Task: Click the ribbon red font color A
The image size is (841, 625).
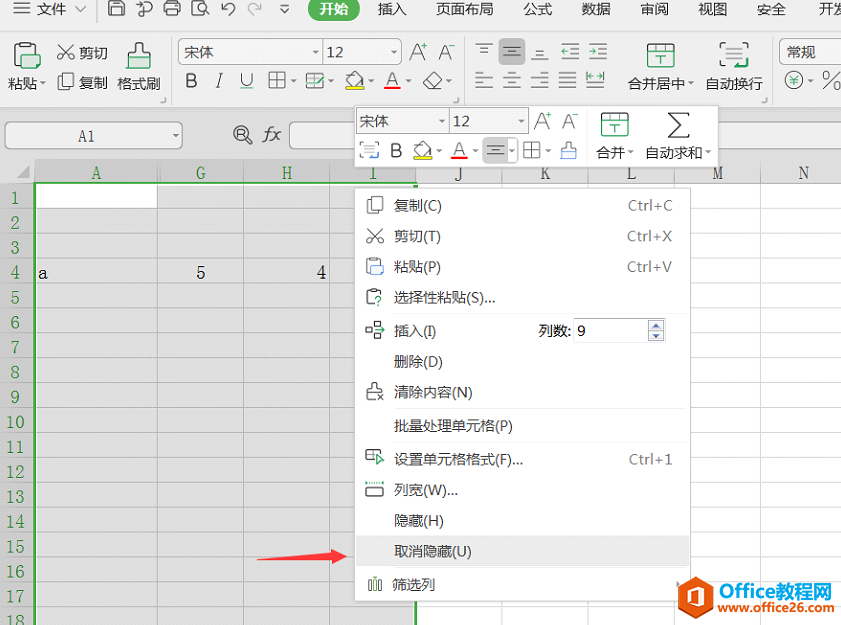Action: pos(393,80)
